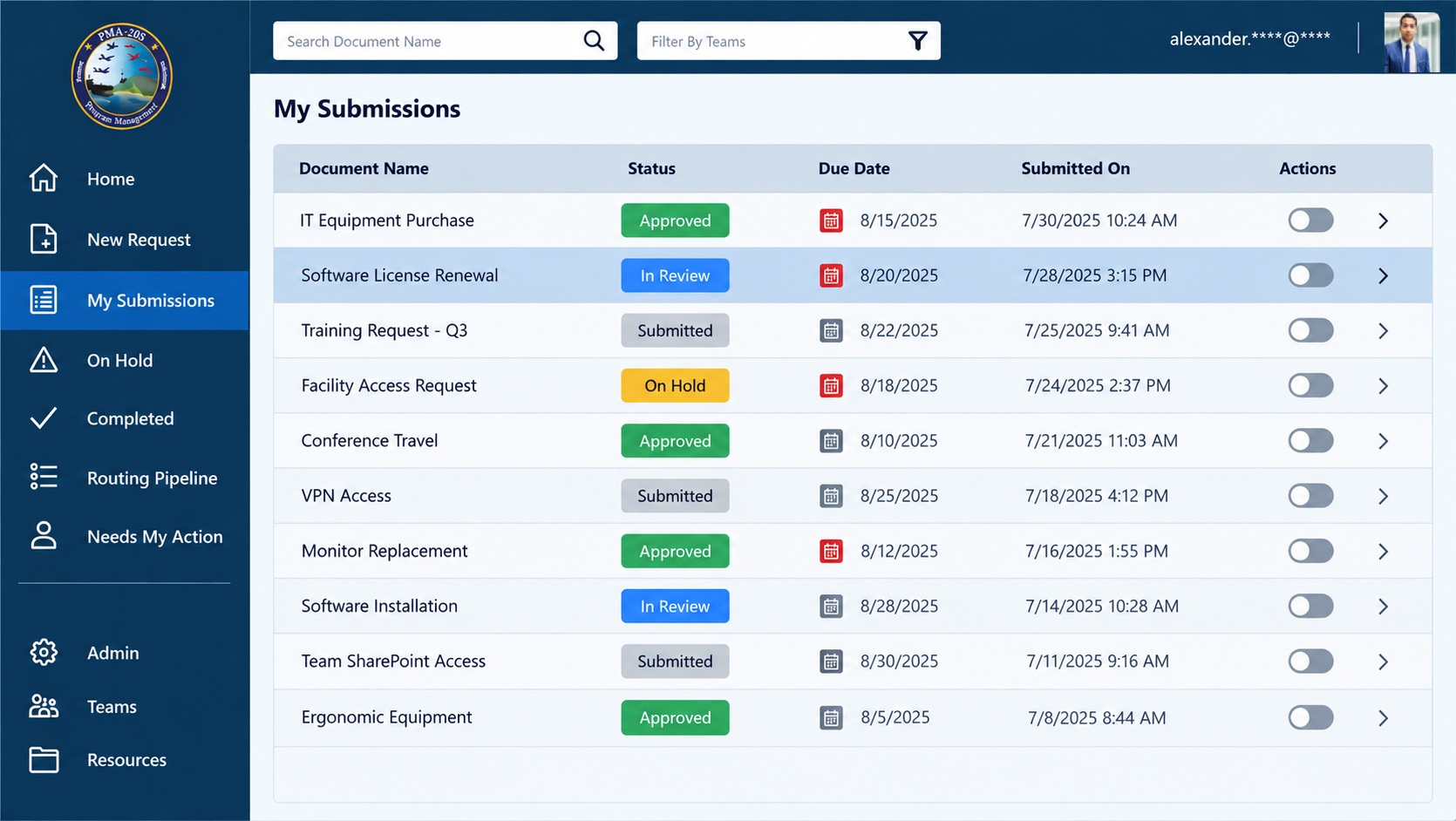This screenshot has width=1456, height=821.
Task: Toggle the switch for IT Equipment Purchase
Action: (x=1310, y=221)
